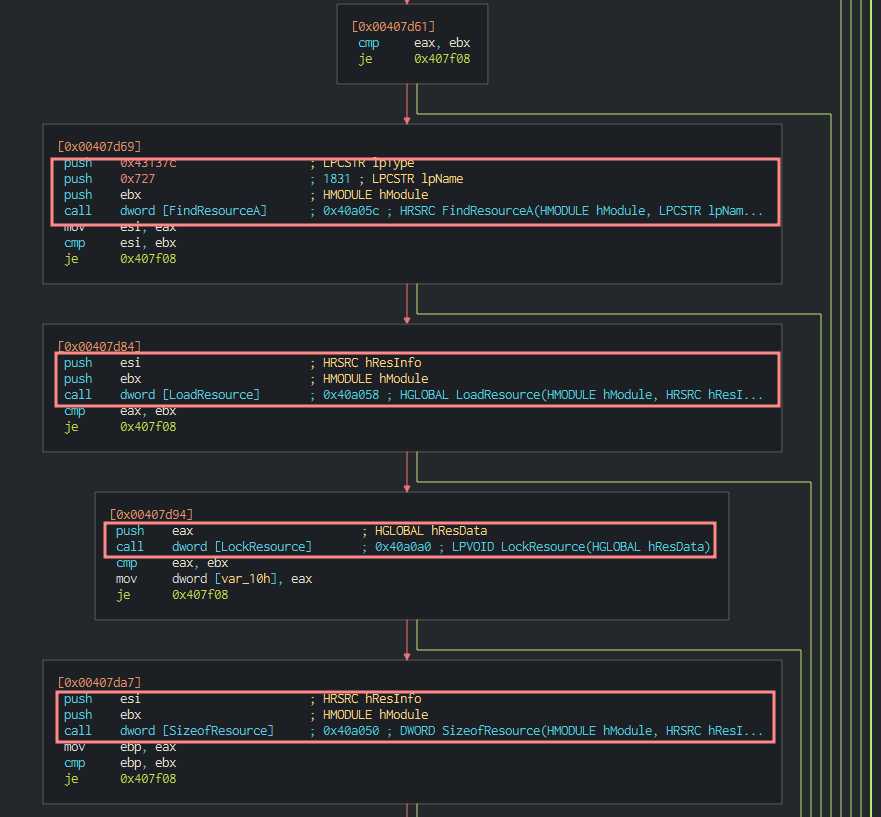Click the 0x00407d69 block header
The height and width of the screenshot is (817, 881).
pos(99,147)
